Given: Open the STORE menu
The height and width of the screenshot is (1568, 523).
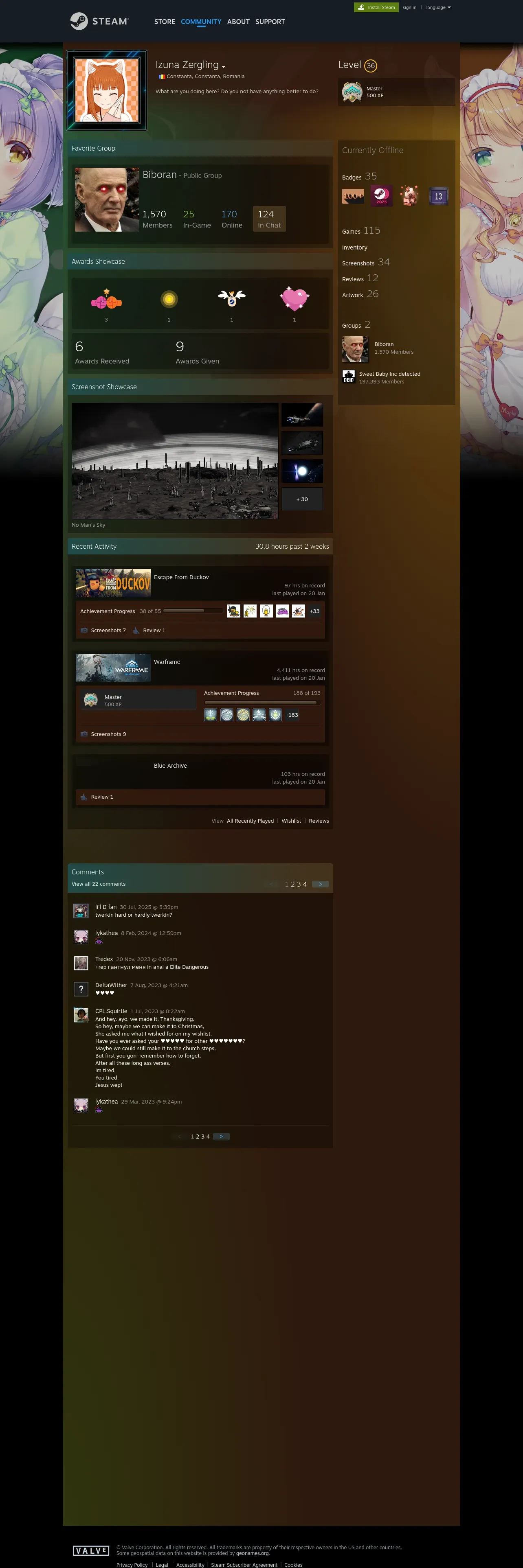Looking at the screenshot, I should (165, 21).
